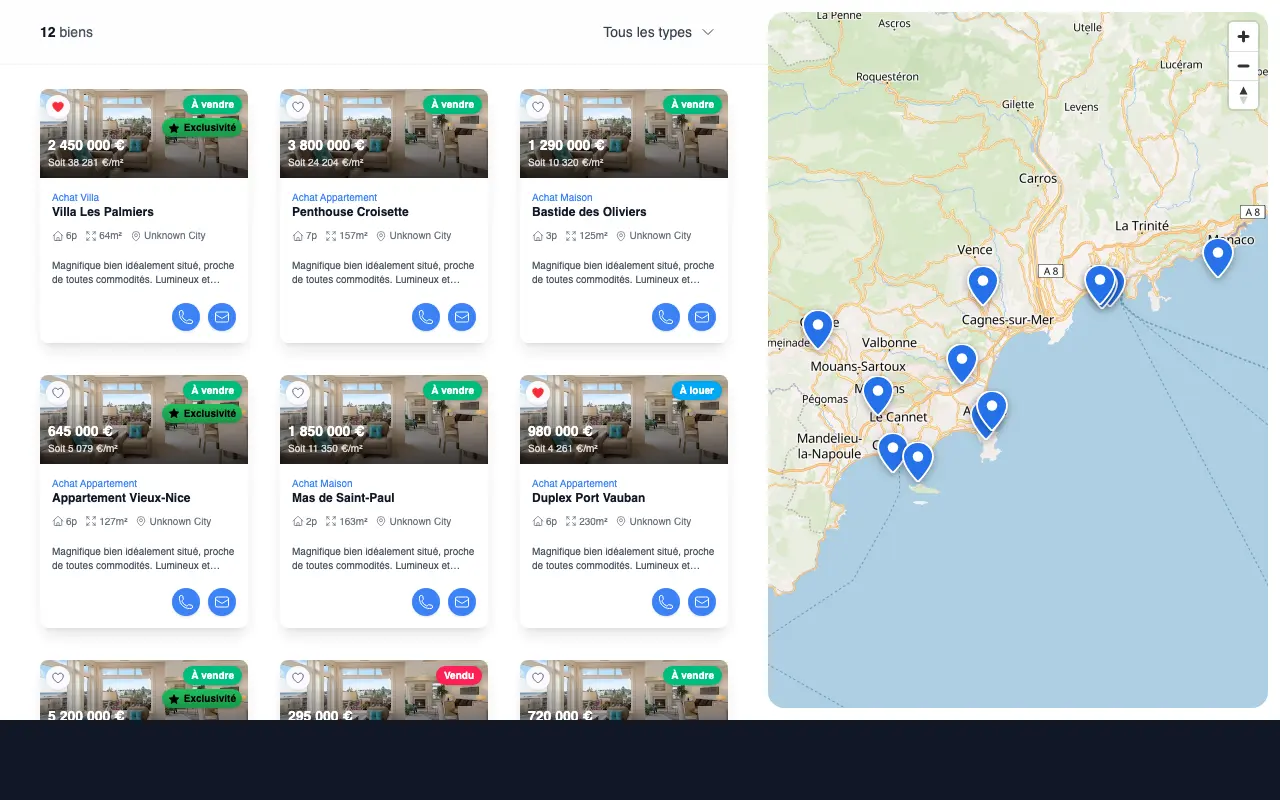The width and height of the screenshot is (1280, 800).
Task: Favorite the Mas de Saint-Paul listing
Action: [x=298, y=393]
